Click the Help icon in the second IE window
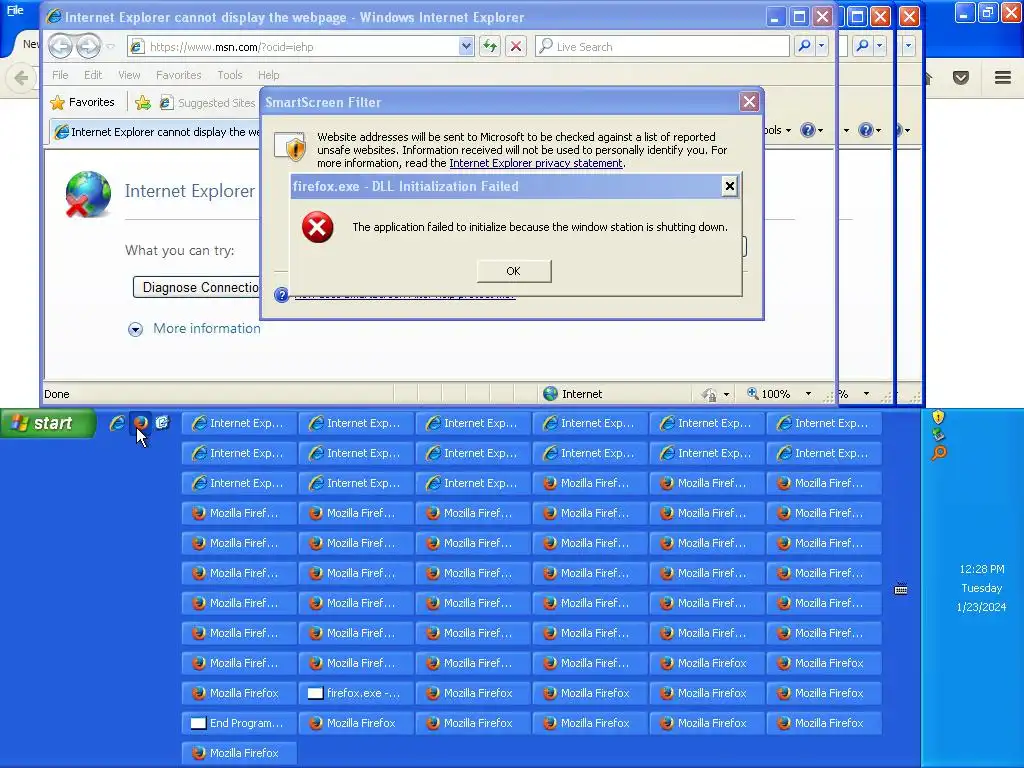1024x768 pixels. 866,130
